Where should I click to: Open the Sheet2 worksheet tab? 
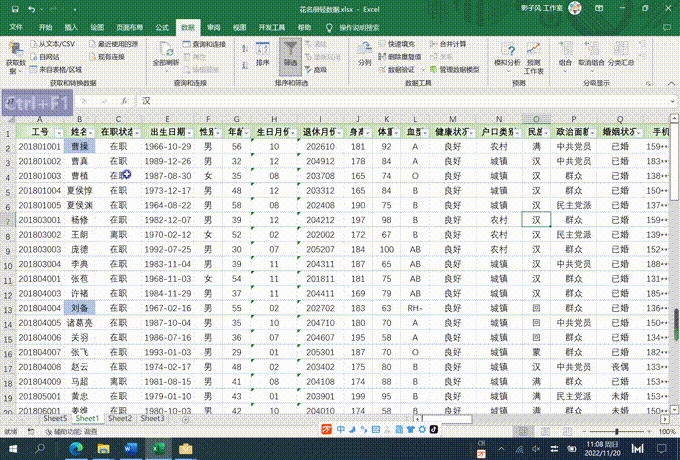(120, 418)
